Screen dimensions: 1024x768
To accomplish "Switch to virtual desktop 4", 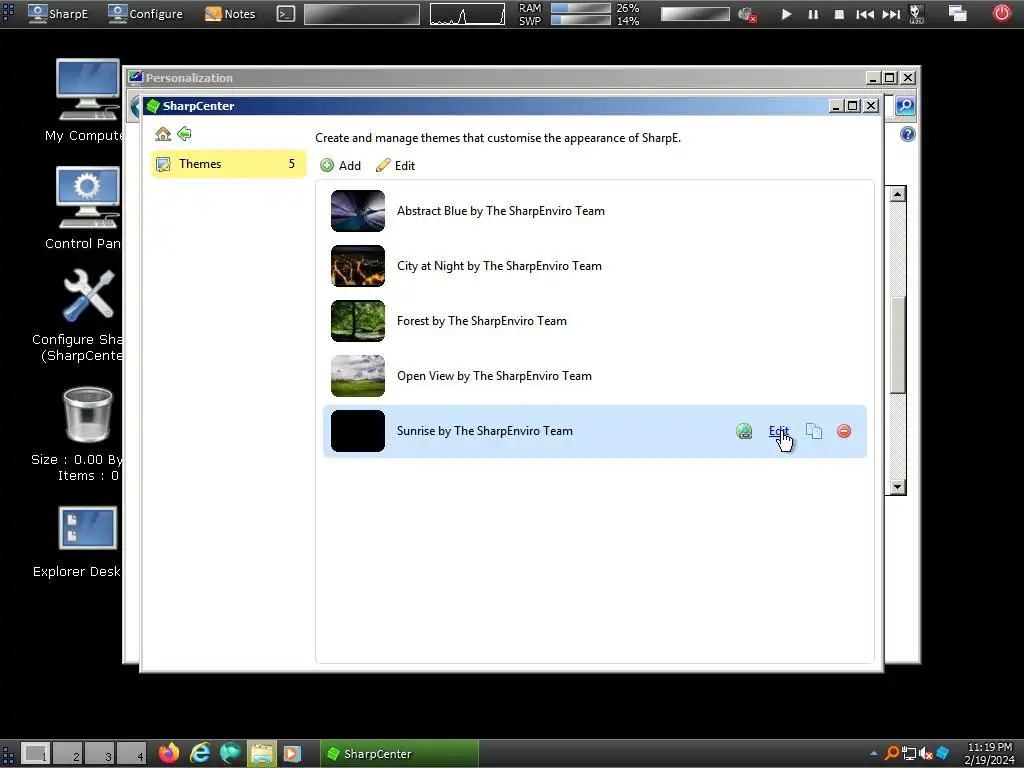I will (131, 754).
